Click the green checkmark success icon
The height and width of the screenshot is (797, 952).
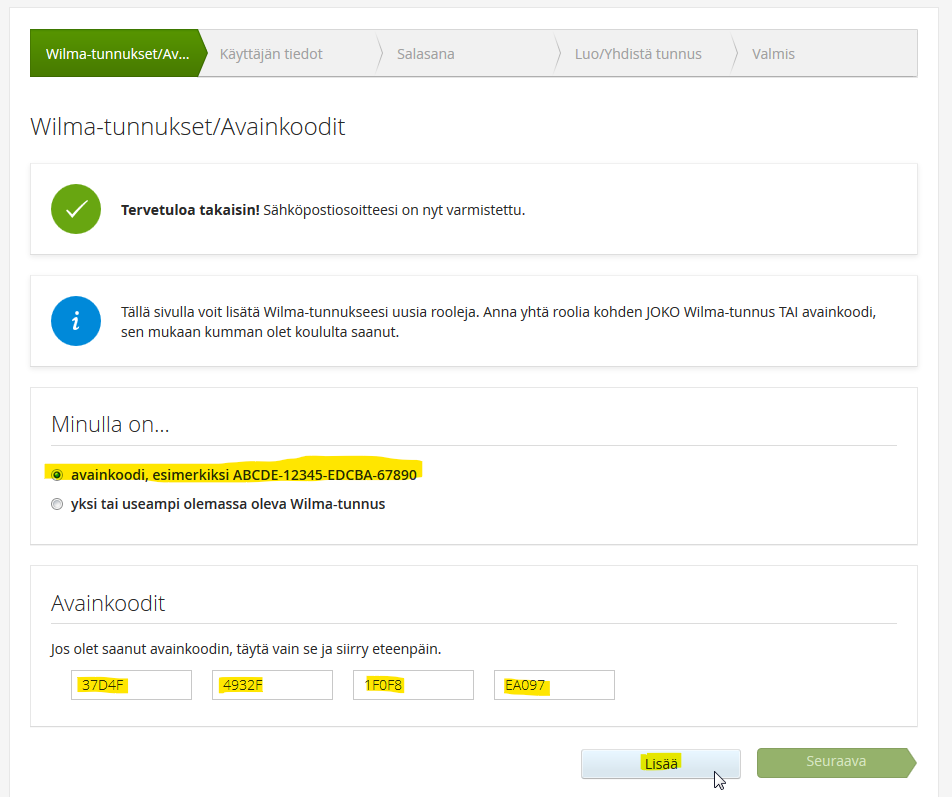click(76, 209)
